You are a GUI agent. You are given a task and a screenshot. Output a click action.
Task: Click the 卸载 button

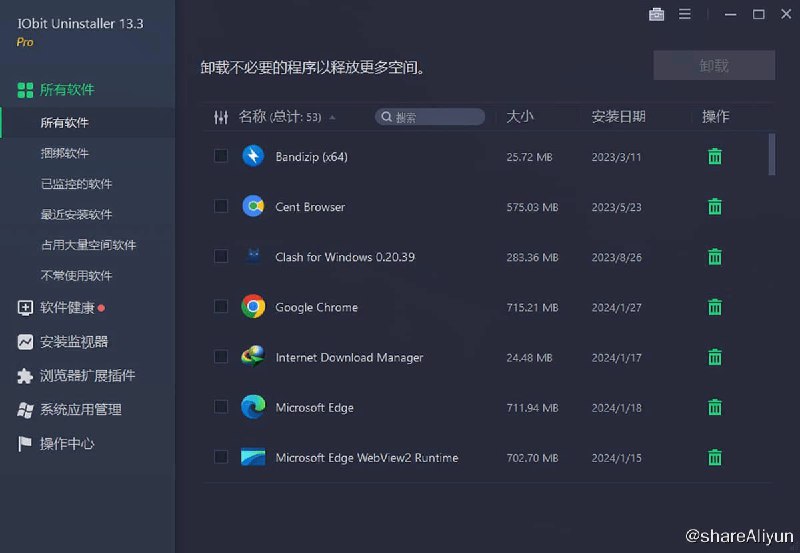[x=714, y=65]
